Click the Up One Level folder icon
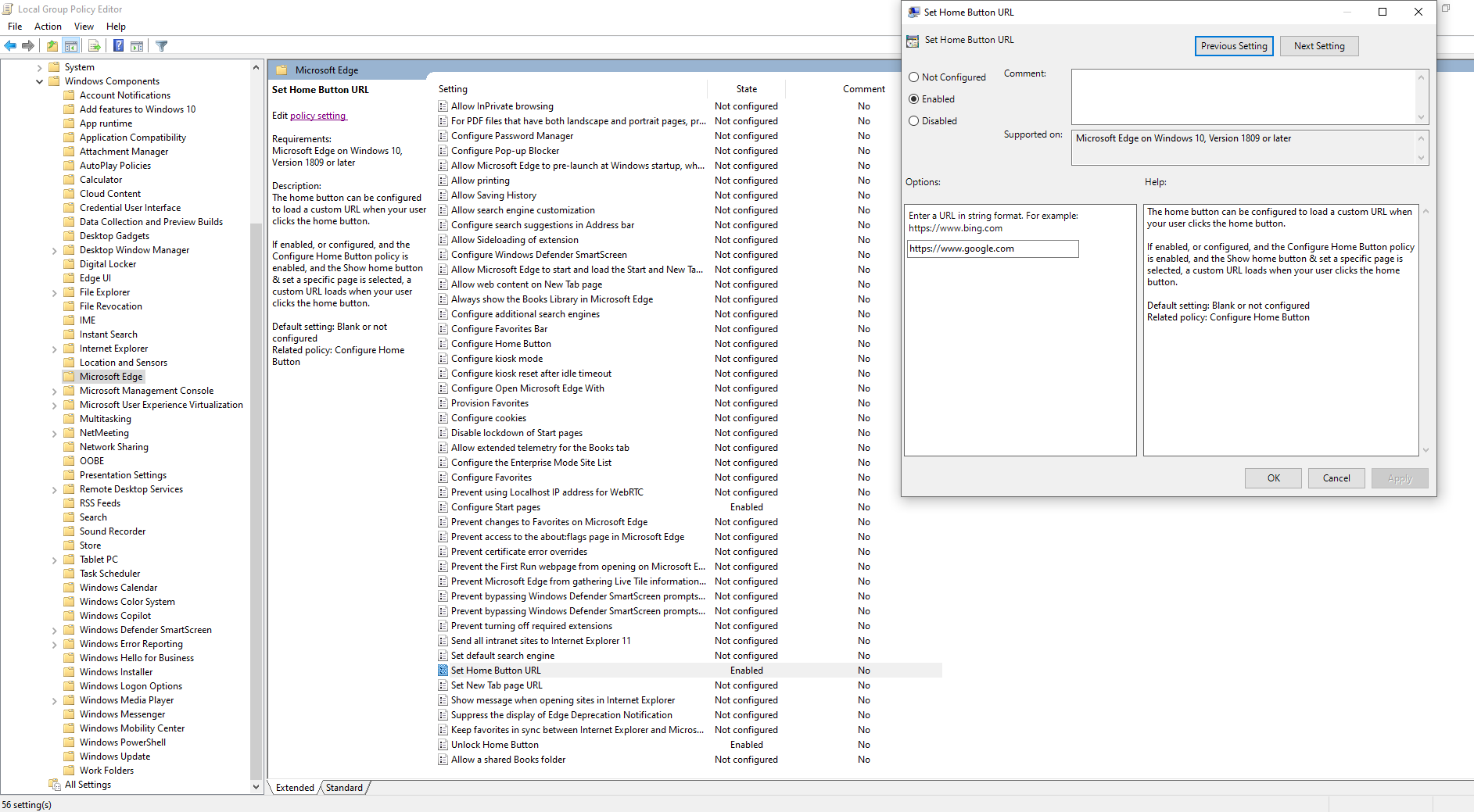The height and width of the screenshot is (812, 1474). (x=52, y=46)
